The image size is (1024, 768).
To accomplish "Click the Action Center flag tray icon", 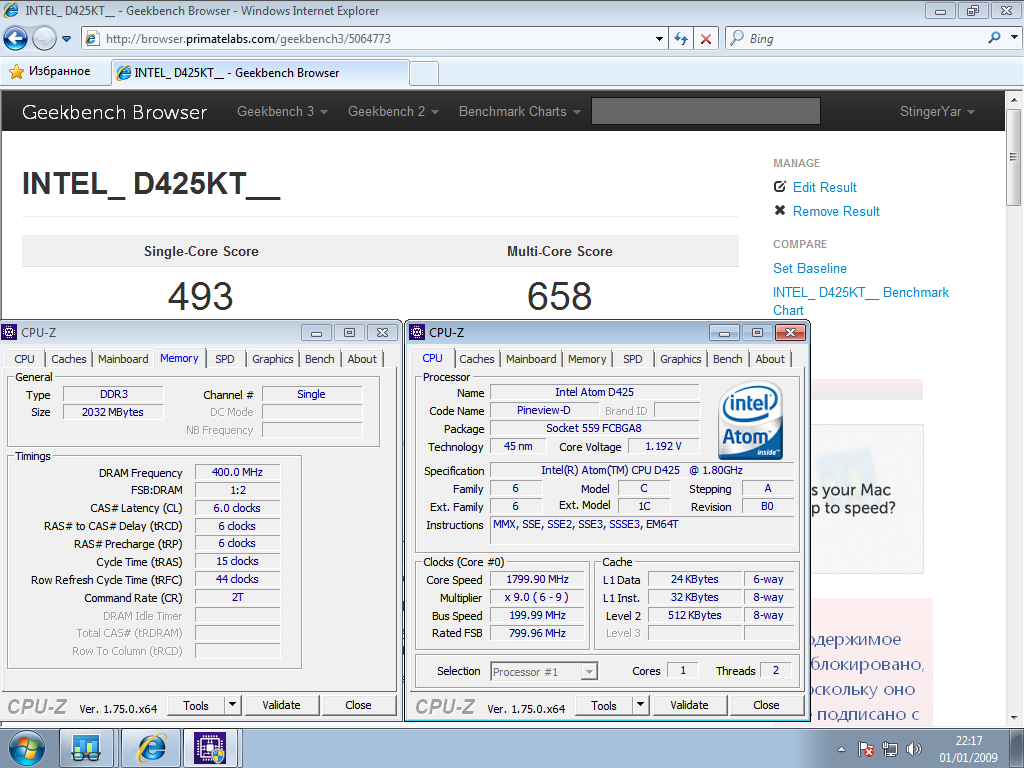I will tap(866, 749).
